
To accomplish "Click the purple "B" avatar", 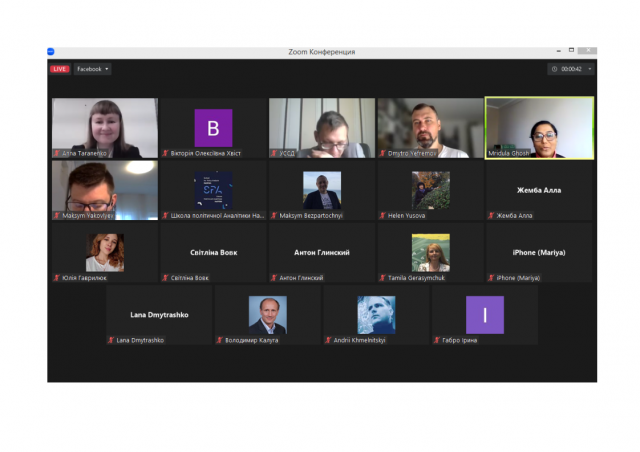I will [213, 127].
